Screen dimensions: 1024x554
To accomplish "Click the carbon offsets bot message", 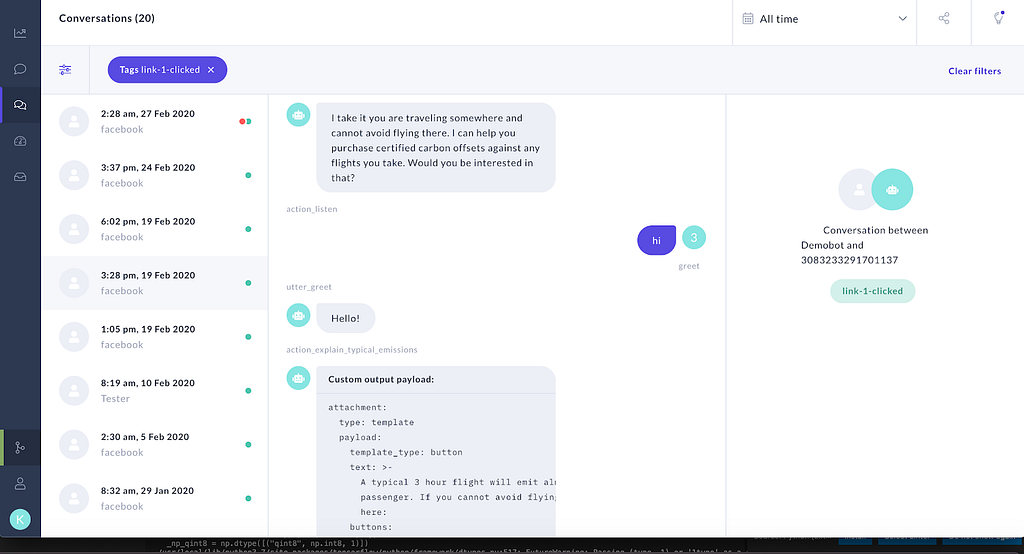I will pyautogui.click(x=436, y=148).
